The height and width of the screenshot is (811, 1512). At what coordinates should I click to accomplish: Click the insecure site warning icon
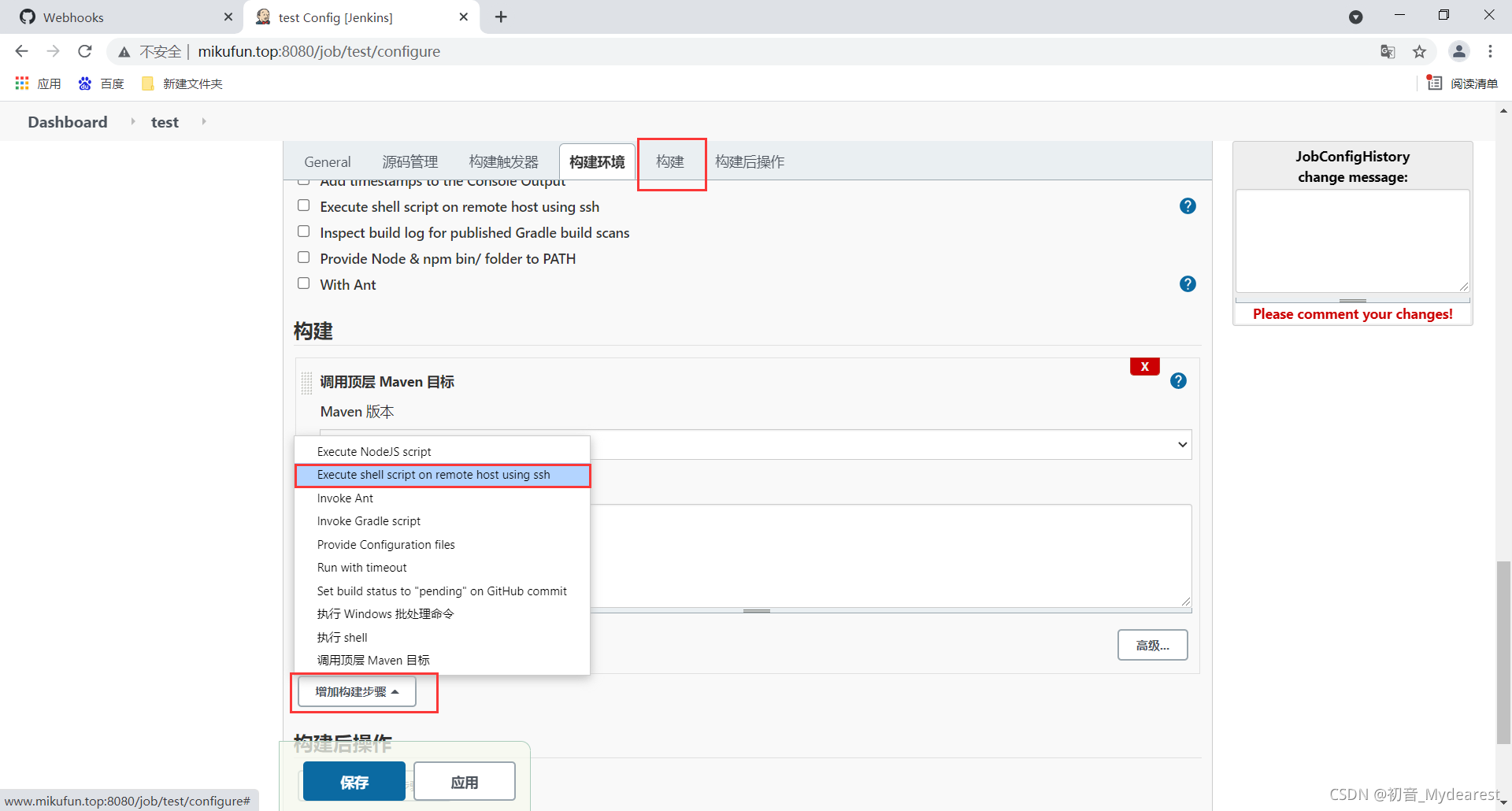[124, 52]
